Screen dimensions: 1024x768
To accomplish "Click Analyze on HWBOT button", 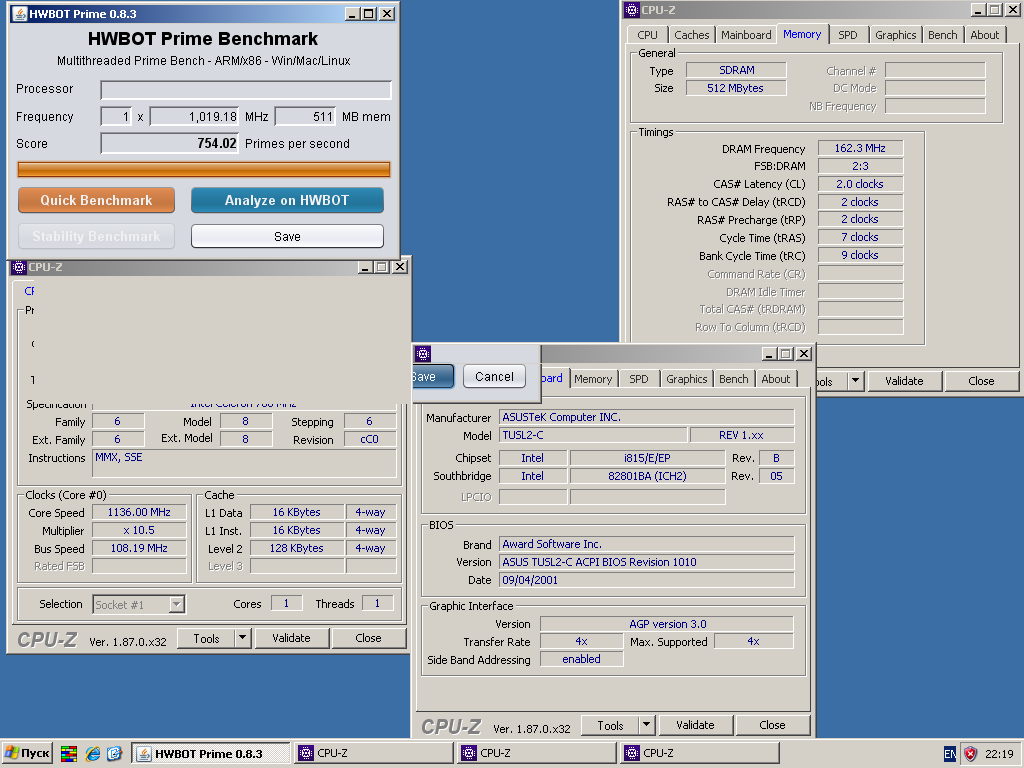I will pos(287,200).
